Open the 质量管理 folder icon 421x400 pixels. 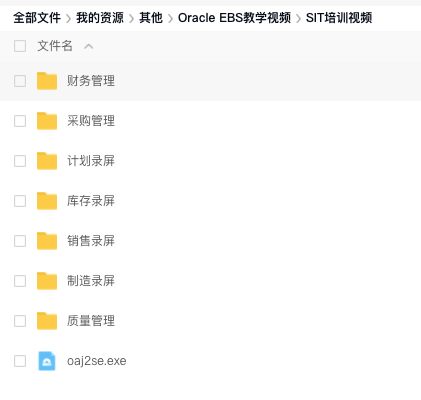click(47, 321)
